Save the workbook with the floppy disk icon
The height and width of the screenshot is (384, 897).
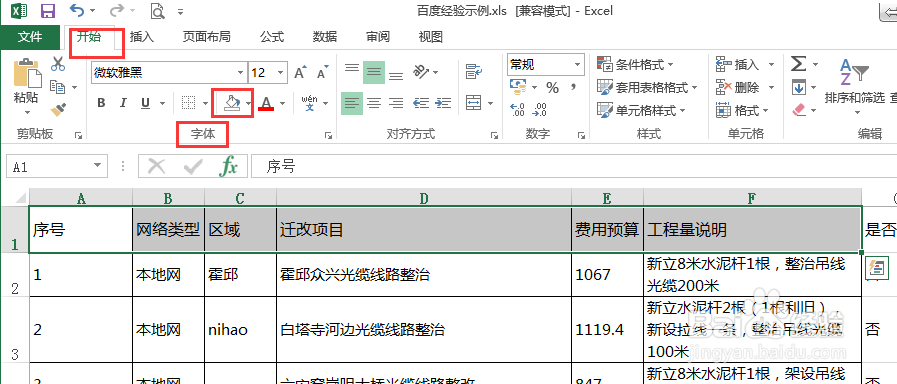[x=49, y=10]
